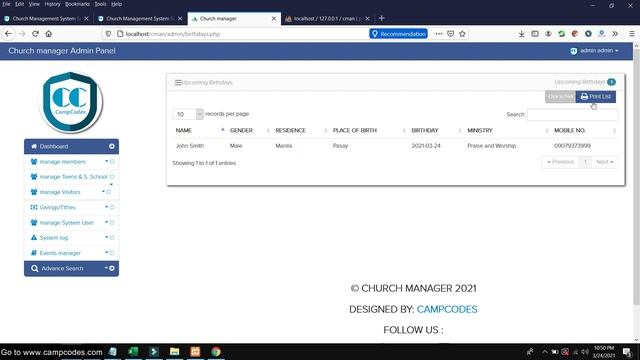The height and width of the screenshot is (360, 640).
Task: Open the Firefox hamburger application menu
Action: (632, 34)
